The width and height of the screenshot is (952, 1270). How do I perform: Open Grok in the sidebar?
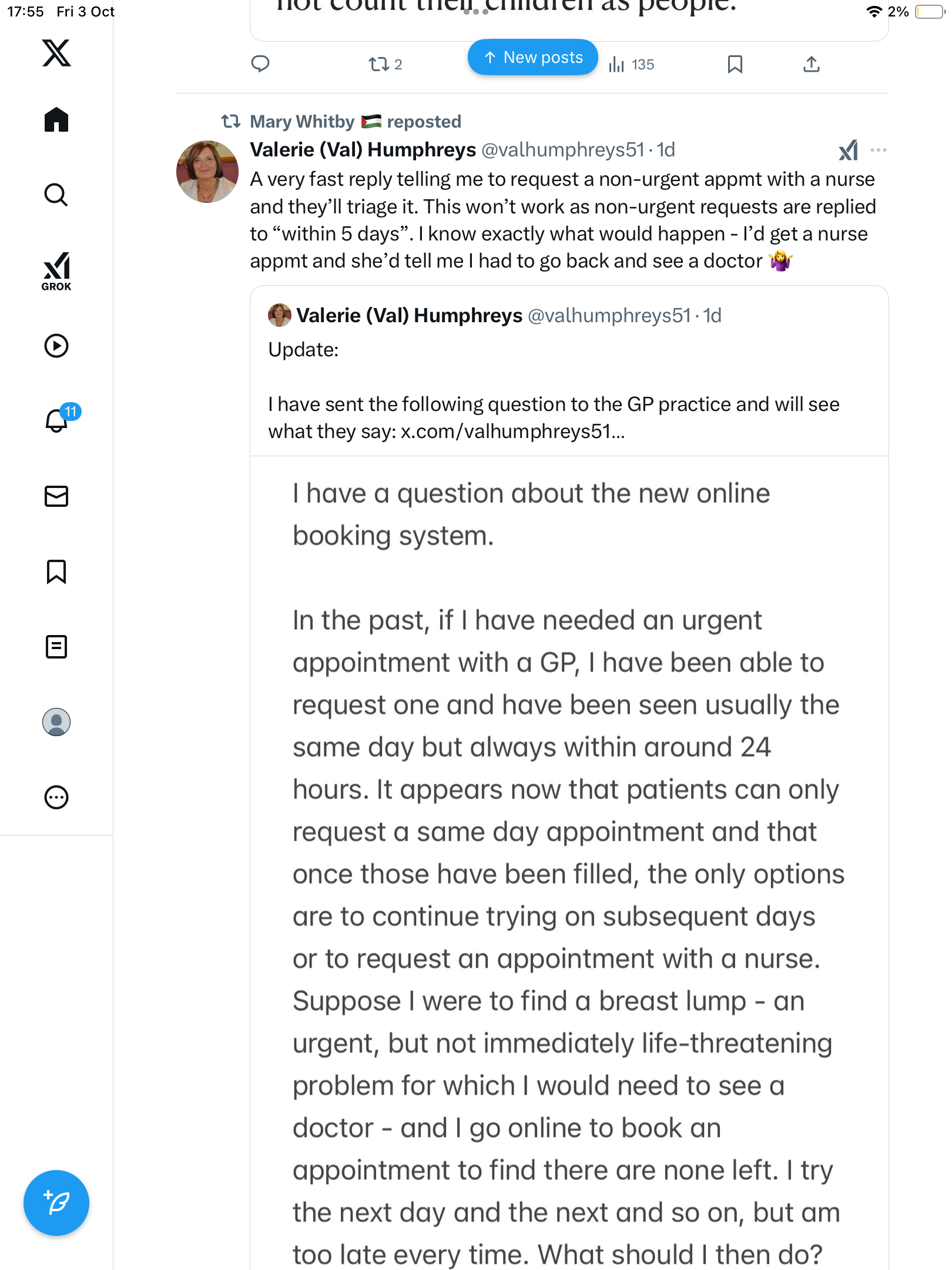[x=56, y=272]
